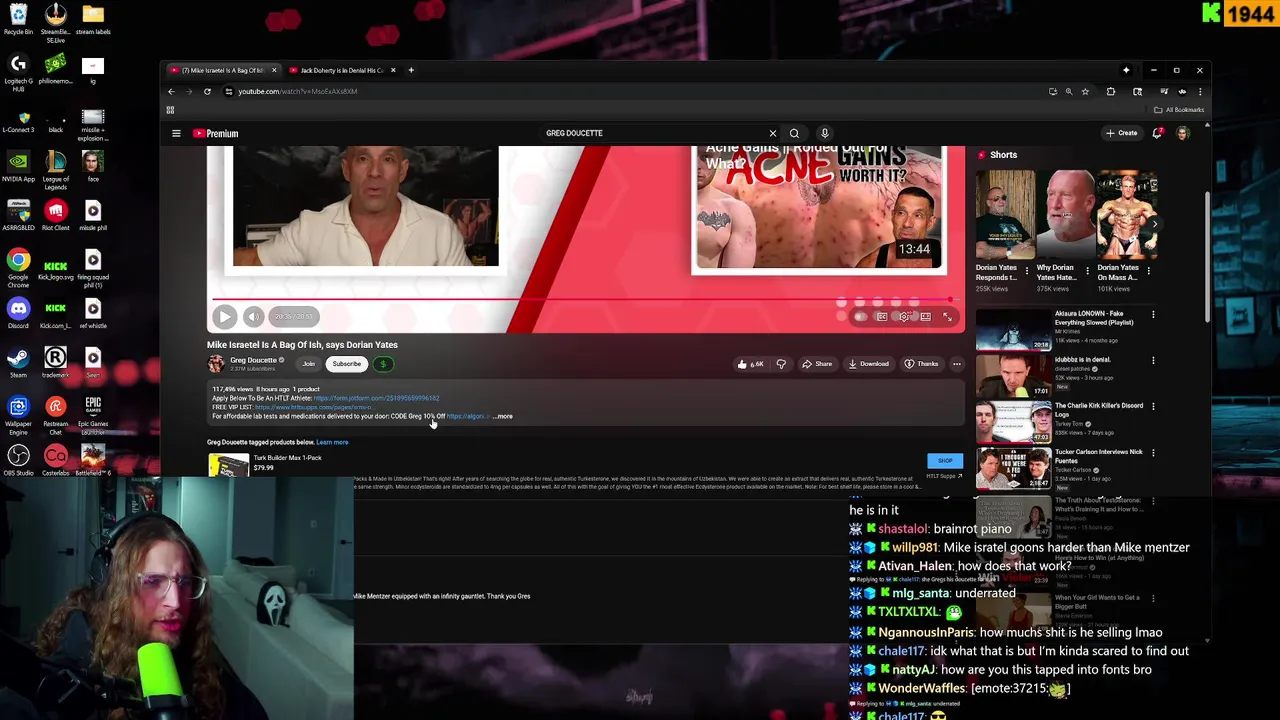Toggle autoplay switch in player

click(859, 317)
